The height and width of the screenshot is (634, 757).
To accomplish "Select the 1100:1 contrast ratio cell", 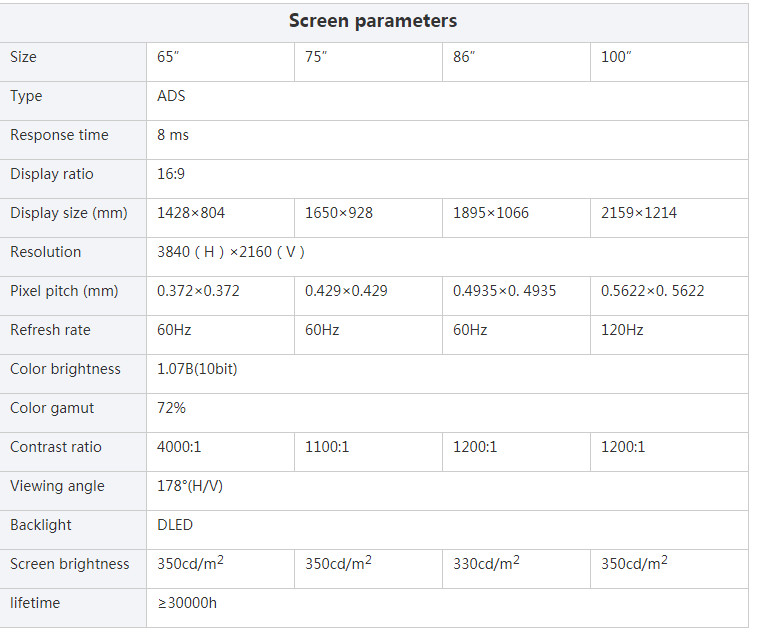I will tap(327, 447).
